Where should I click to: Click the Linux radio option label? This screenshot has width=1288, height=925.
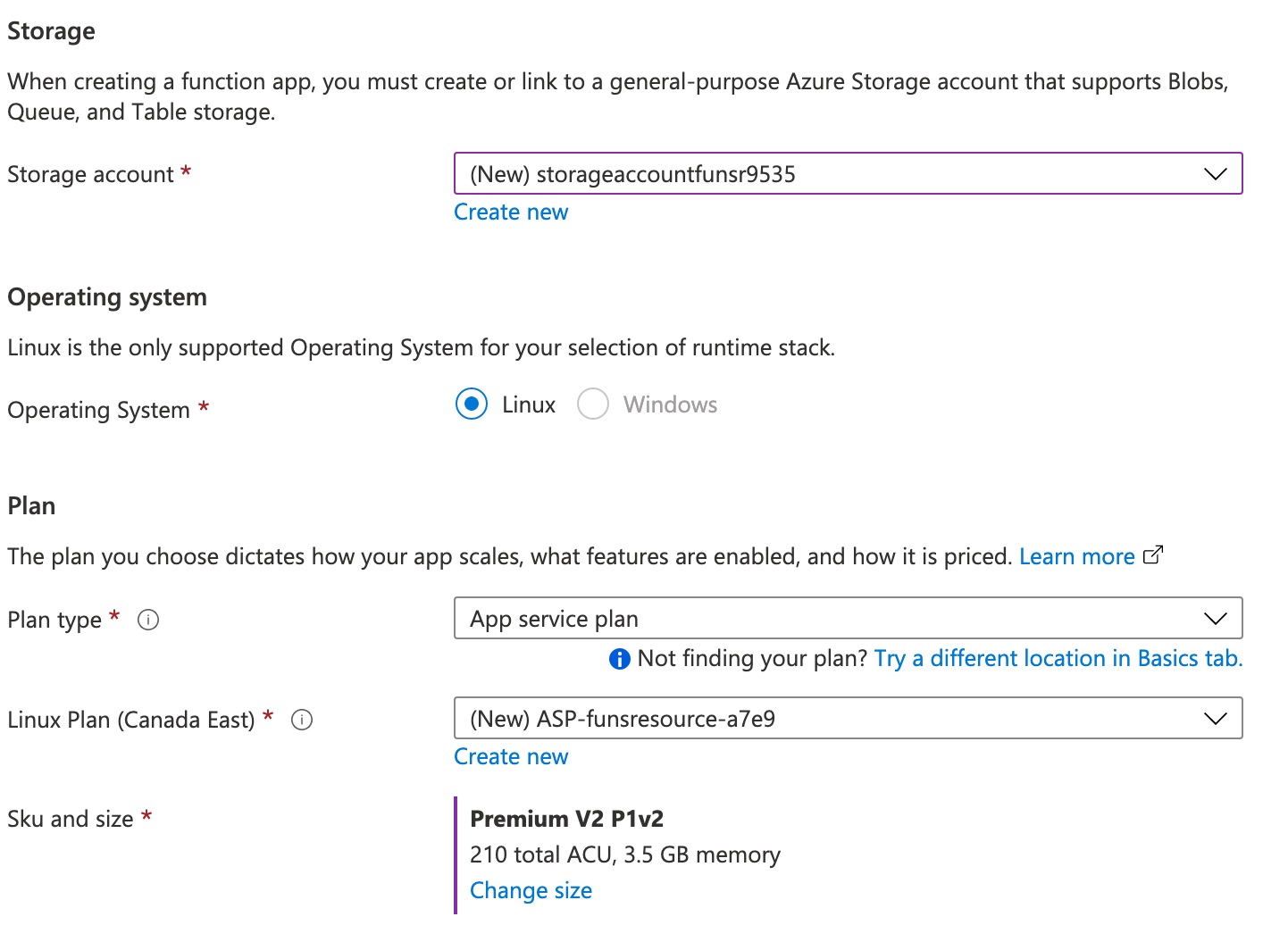pyautogui.click(x=529, y=404)
